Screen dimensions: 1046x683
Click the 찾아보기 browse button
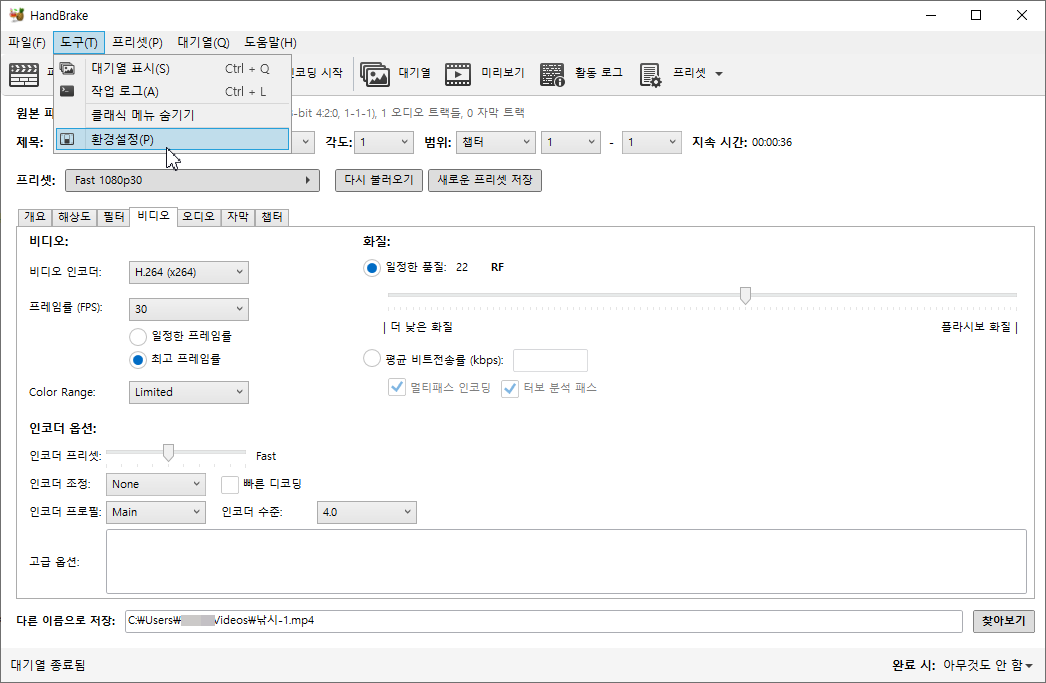[1003, 621]
